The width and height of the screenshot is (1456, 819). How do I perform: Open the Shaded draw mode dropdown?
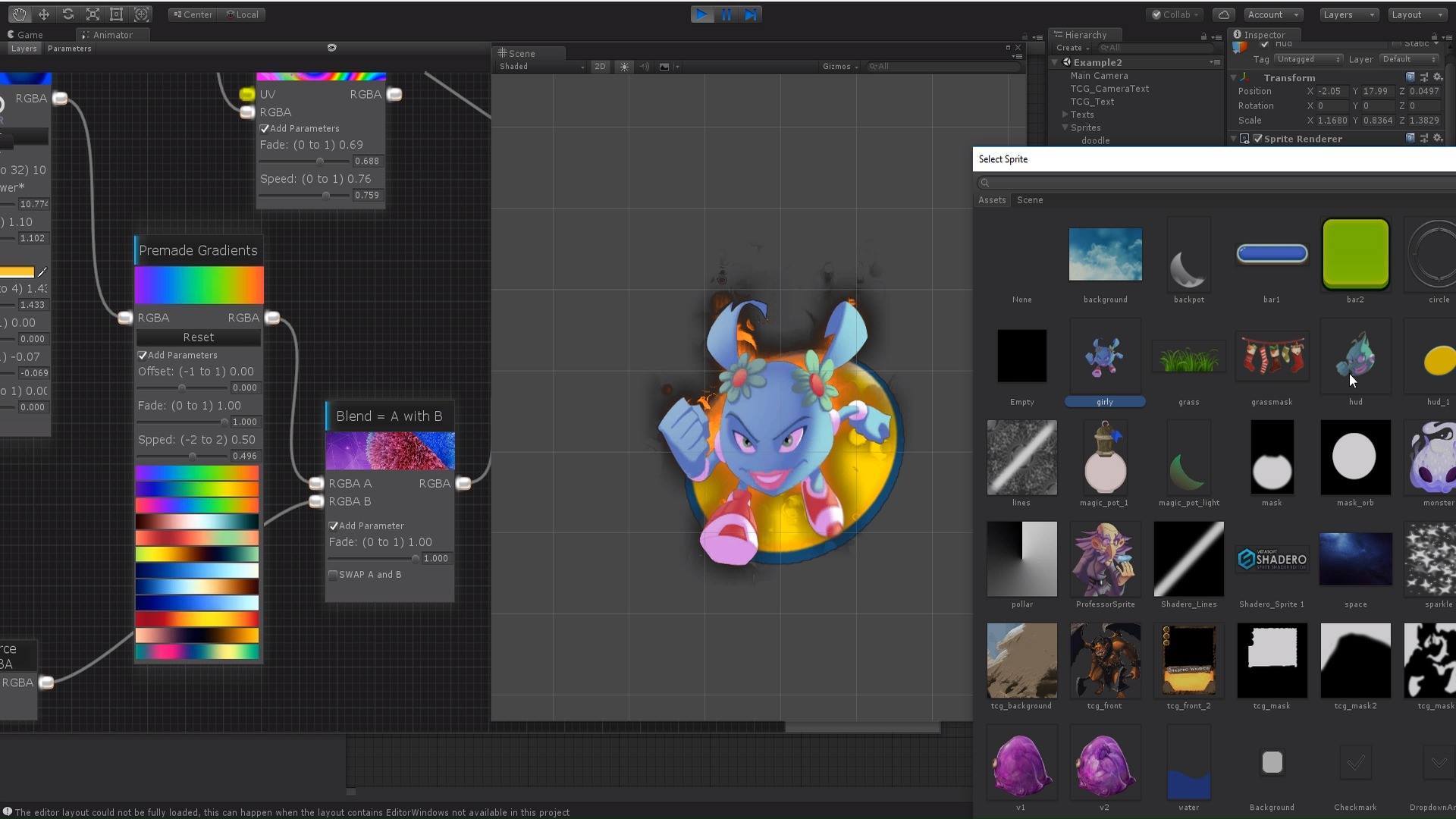[541, 67]
